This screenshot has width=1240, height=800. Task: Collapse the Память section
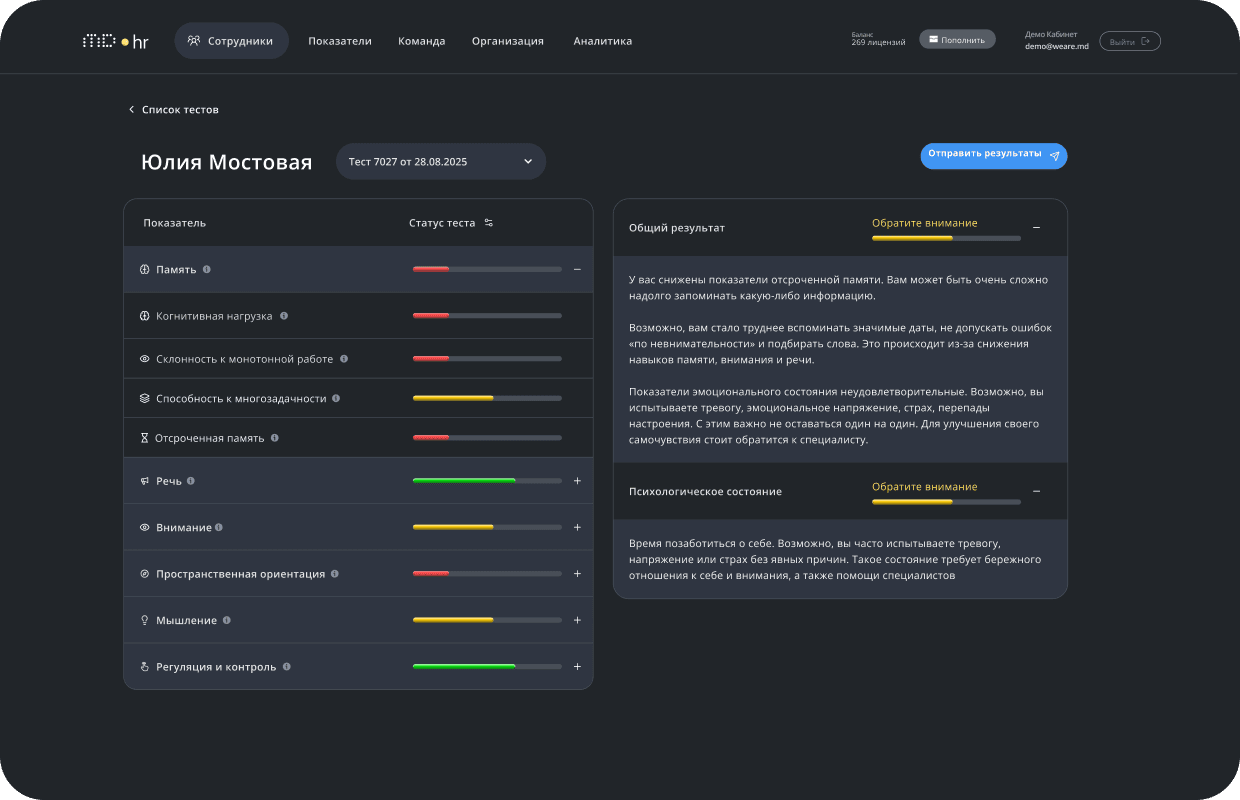point(577,269)
